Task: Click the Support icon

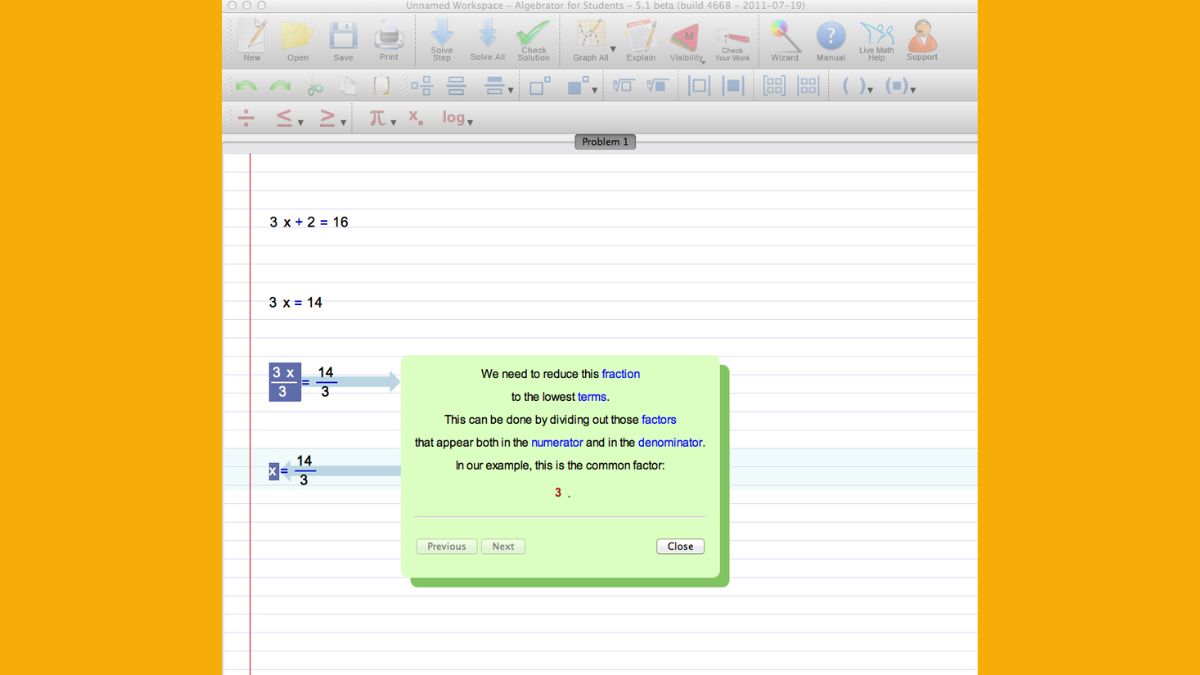Action: tap(921, 39)
